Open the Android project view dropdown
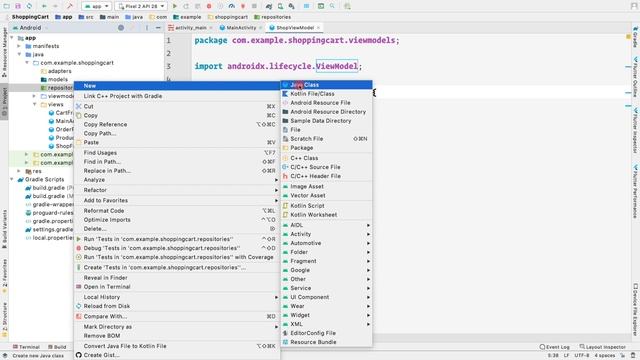The height and width of the screenshot is (360, 640). [x=30, y=28]
